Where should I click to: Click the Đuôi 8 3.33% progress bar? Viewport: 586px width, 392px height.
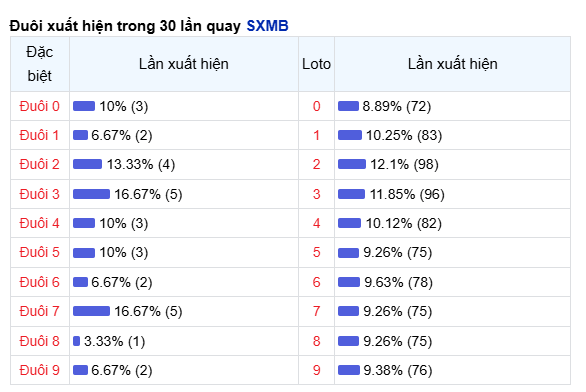click(77, 341)
